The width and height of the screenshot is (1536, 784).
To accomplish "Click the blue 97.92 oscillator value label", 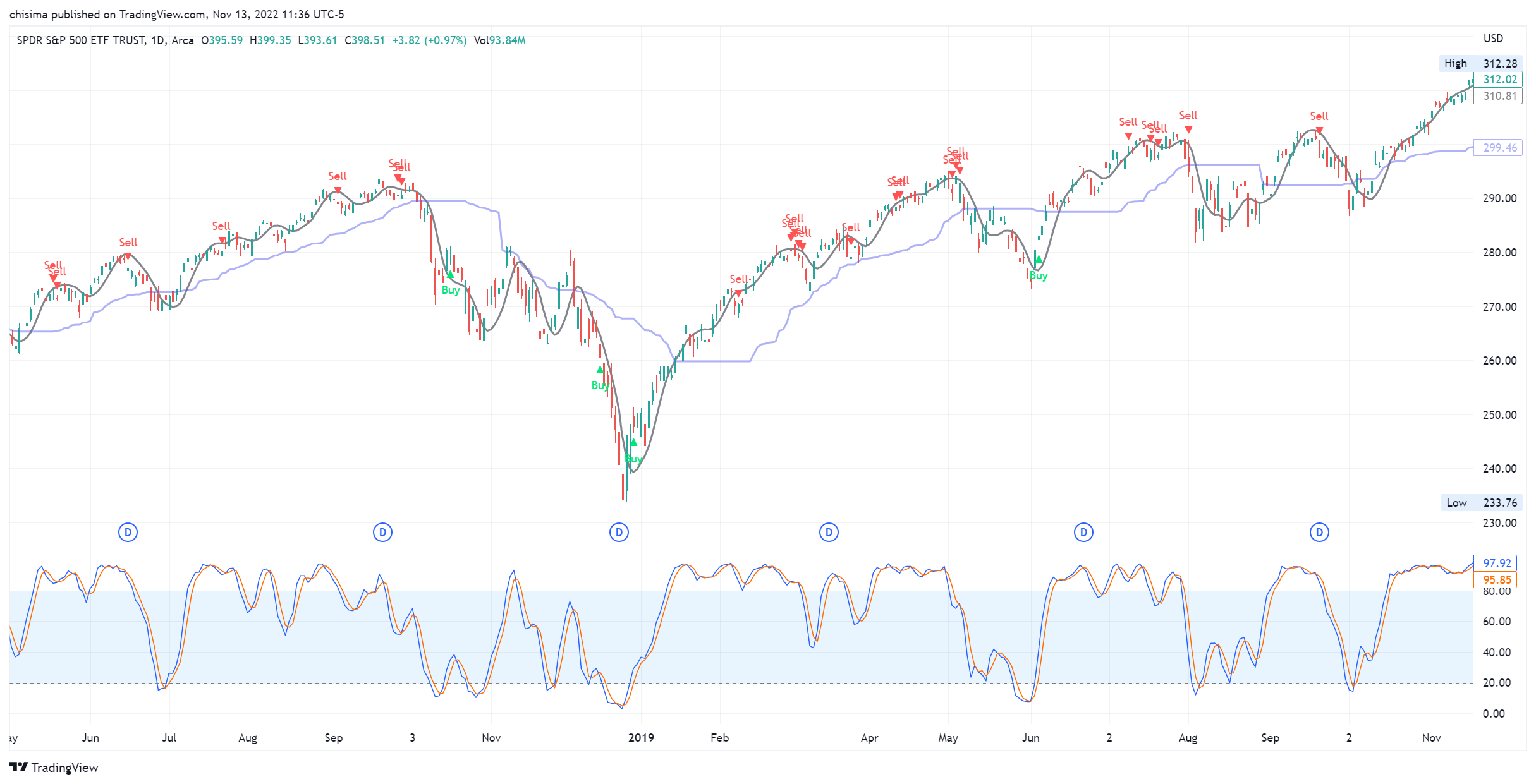I will [1496, 563].
